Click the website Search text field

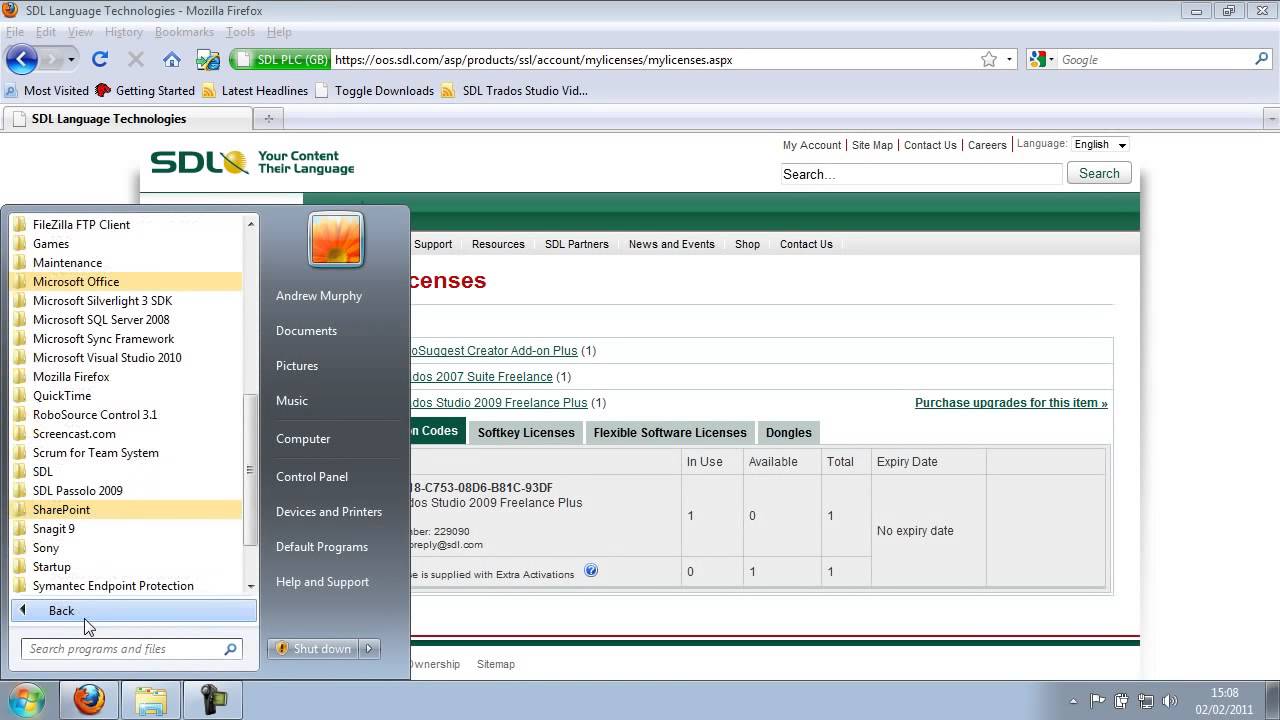(921, 174)
